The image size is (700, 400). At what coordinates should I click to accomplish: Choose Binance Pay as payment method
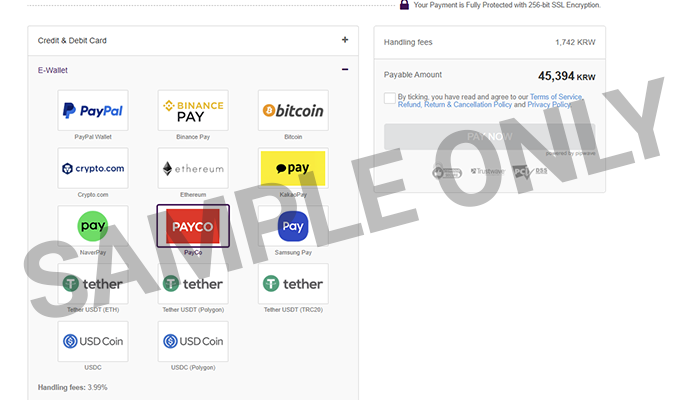[193, 111]
